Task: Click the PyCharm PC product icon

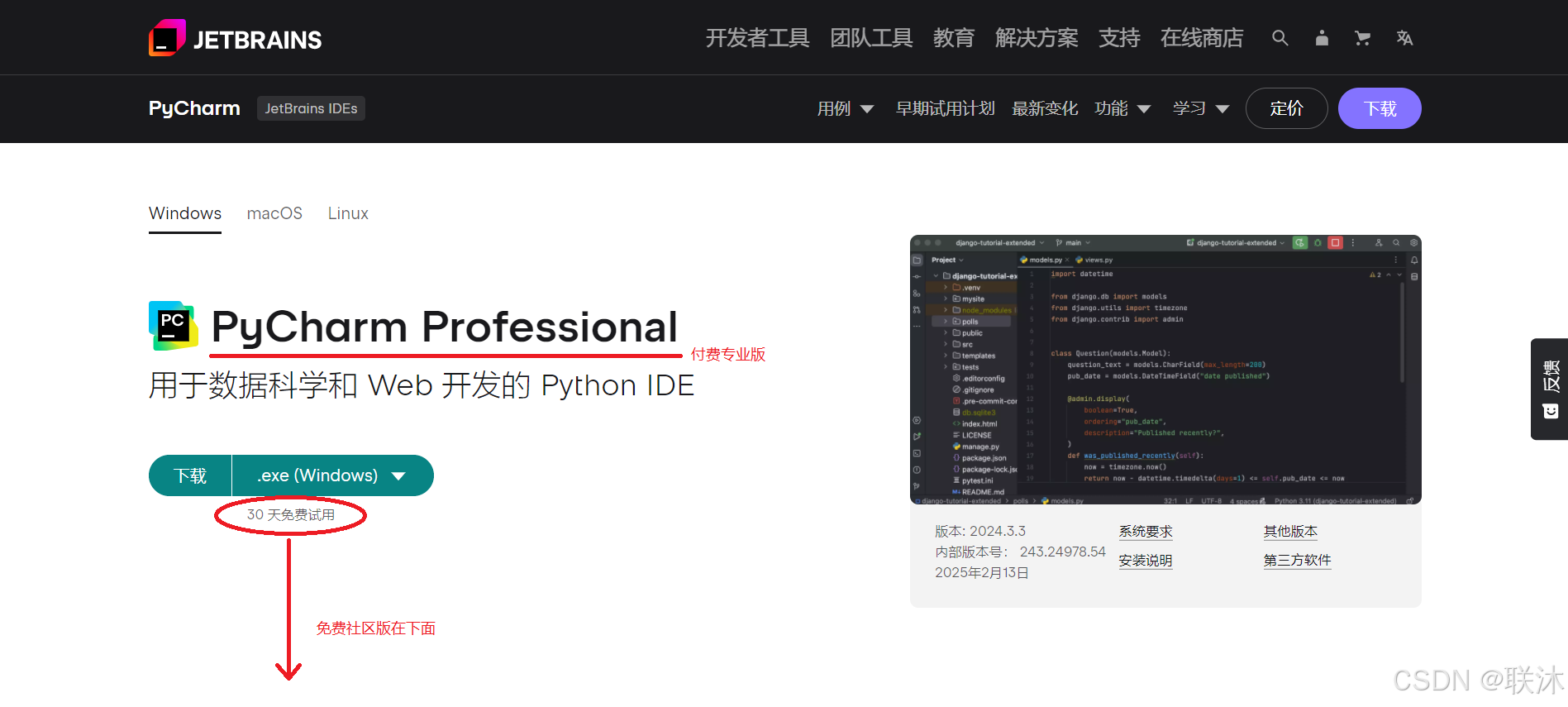Action: (x=174, y=326)
